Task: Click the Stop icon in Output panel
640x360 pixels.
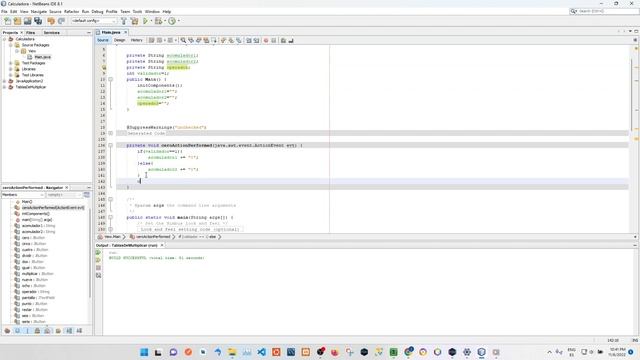Action: coord(98,268)
